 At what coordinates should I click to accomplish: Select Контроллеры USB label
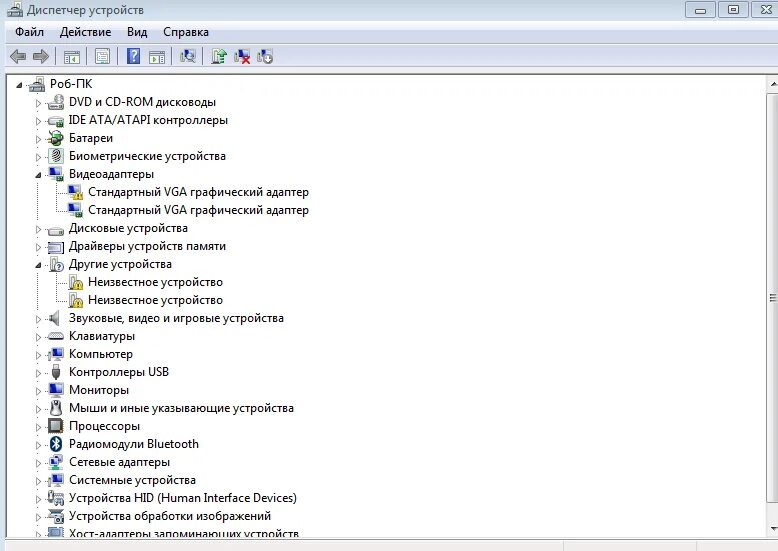(x=119, y=372)
